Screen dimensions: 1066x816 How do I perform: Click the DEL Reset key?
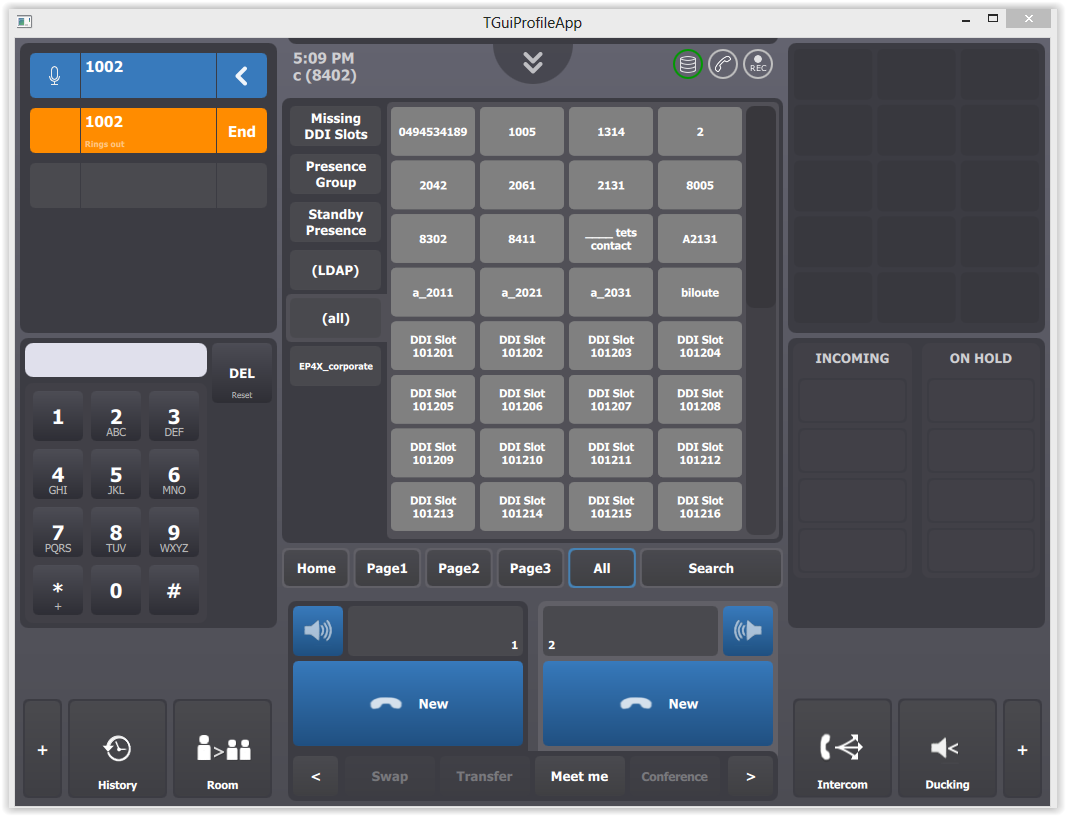point(242,373)
